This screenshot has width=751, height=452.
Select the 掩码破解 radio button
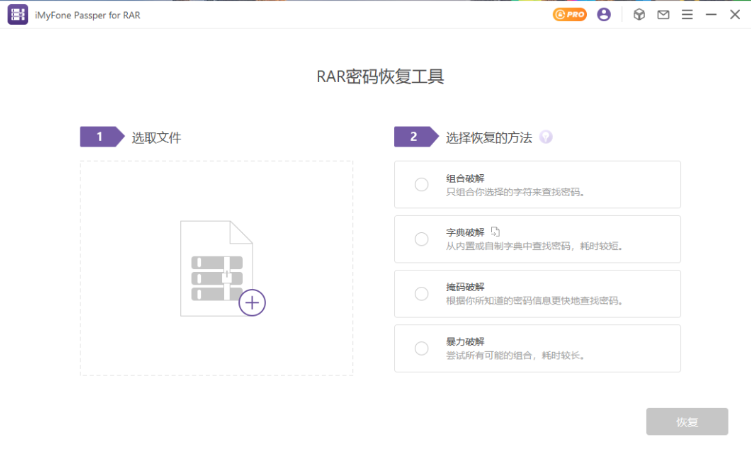[421, 294]
